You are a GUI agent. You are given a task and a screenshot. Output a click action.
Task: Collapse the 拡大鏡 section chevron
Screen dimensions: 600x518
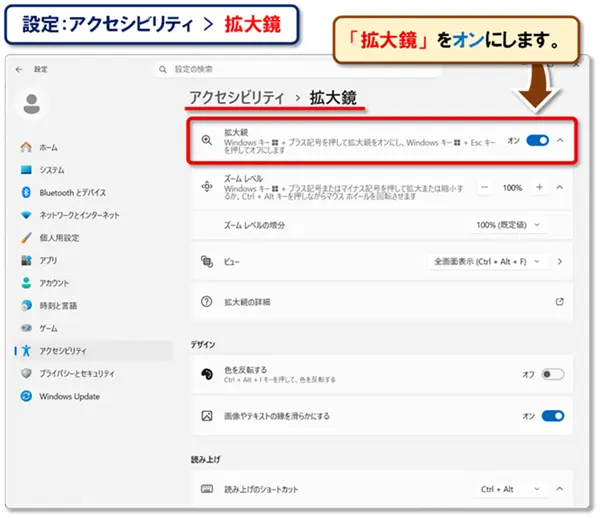(560, 140)
